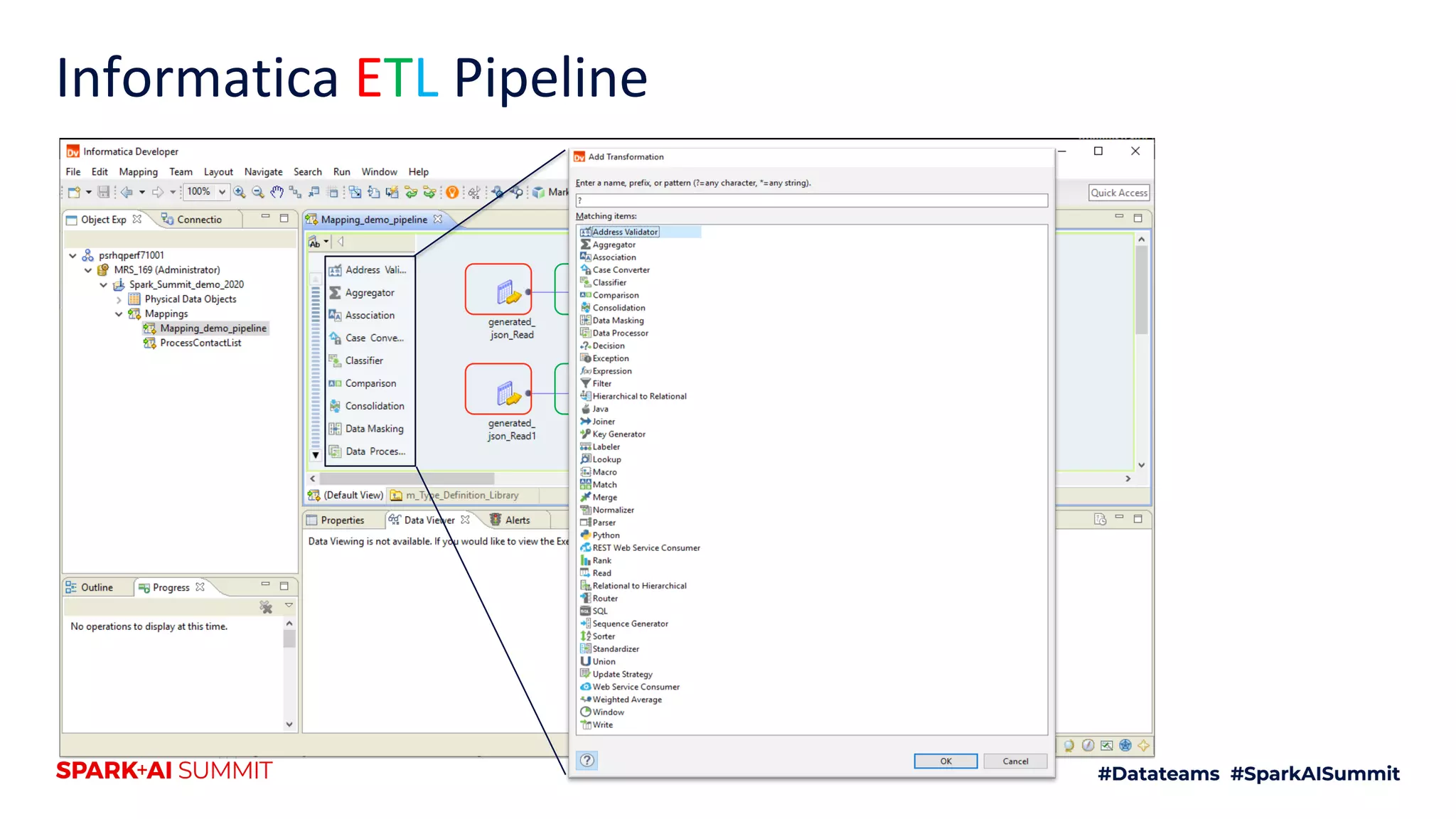Collapse the Spark_Summit_demo_2020 project node
Viewport: 1456px width, 819px height.
(103, 285)
